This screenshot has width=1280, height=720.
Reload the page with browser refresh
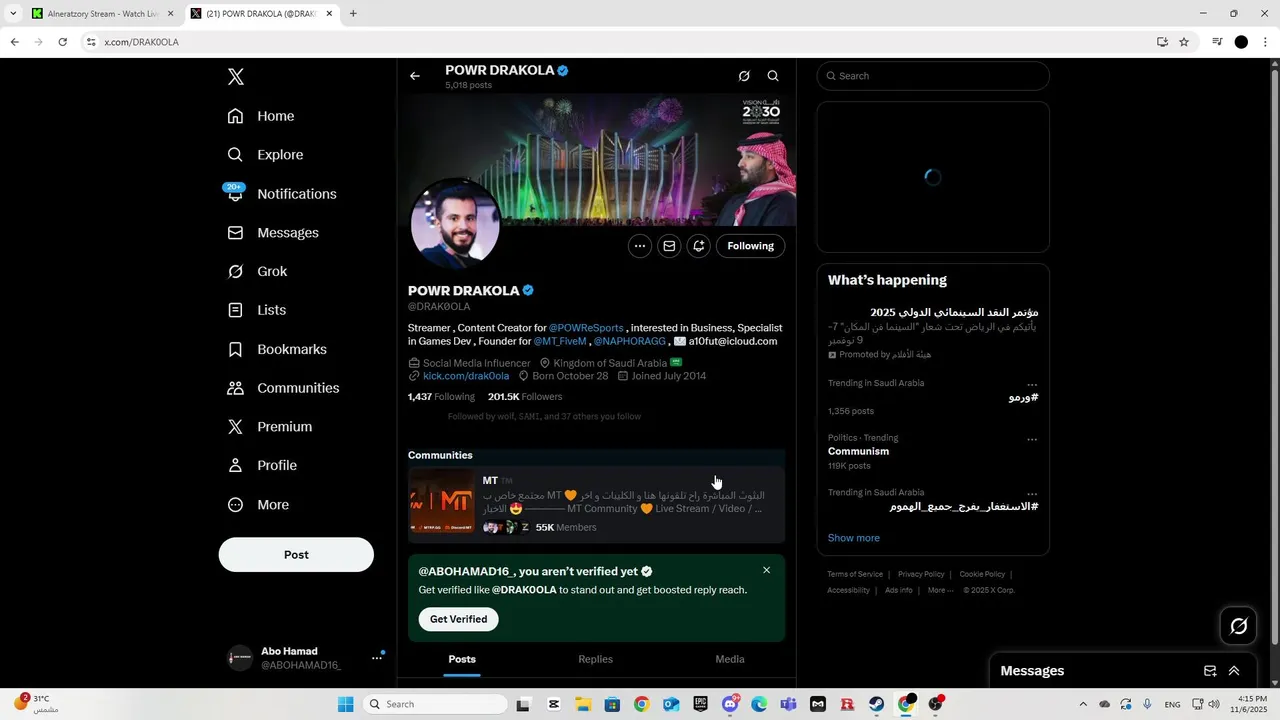pos(62,42)
